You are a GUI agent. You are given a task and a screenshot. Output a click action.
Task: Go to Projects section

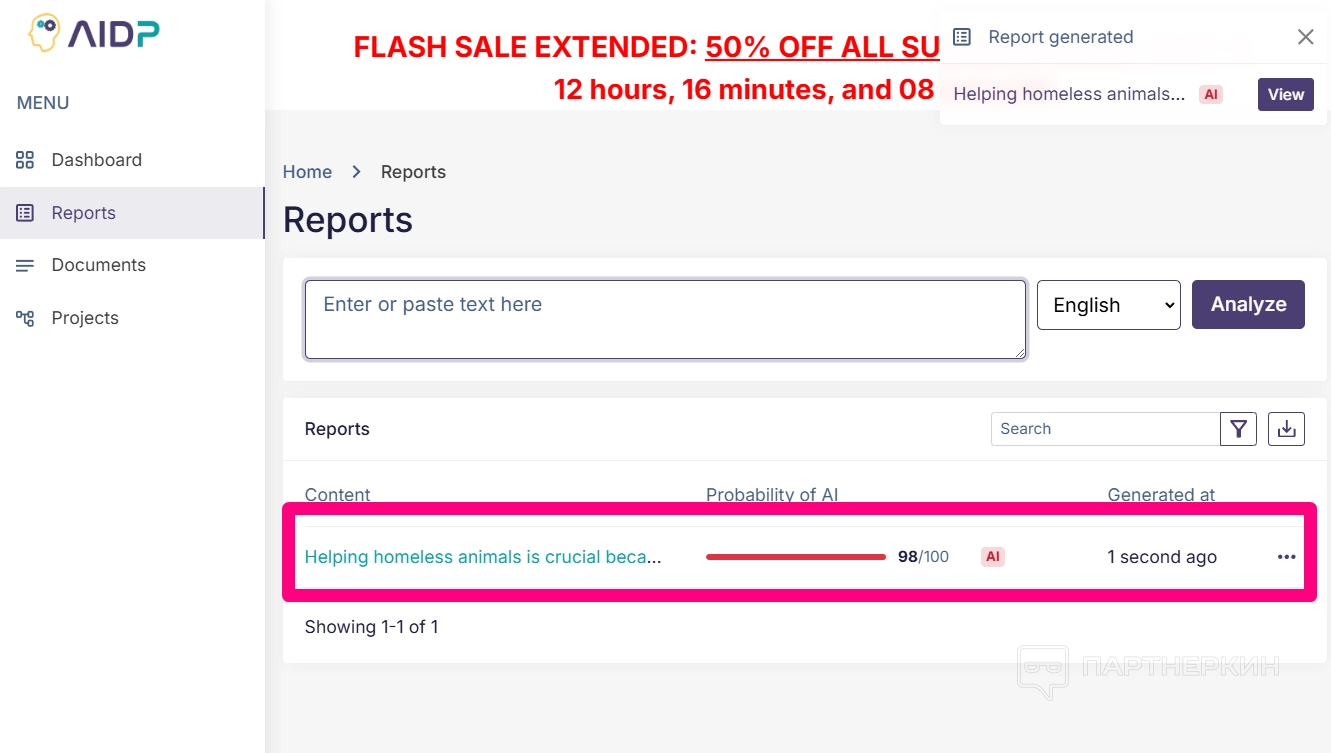85,318
